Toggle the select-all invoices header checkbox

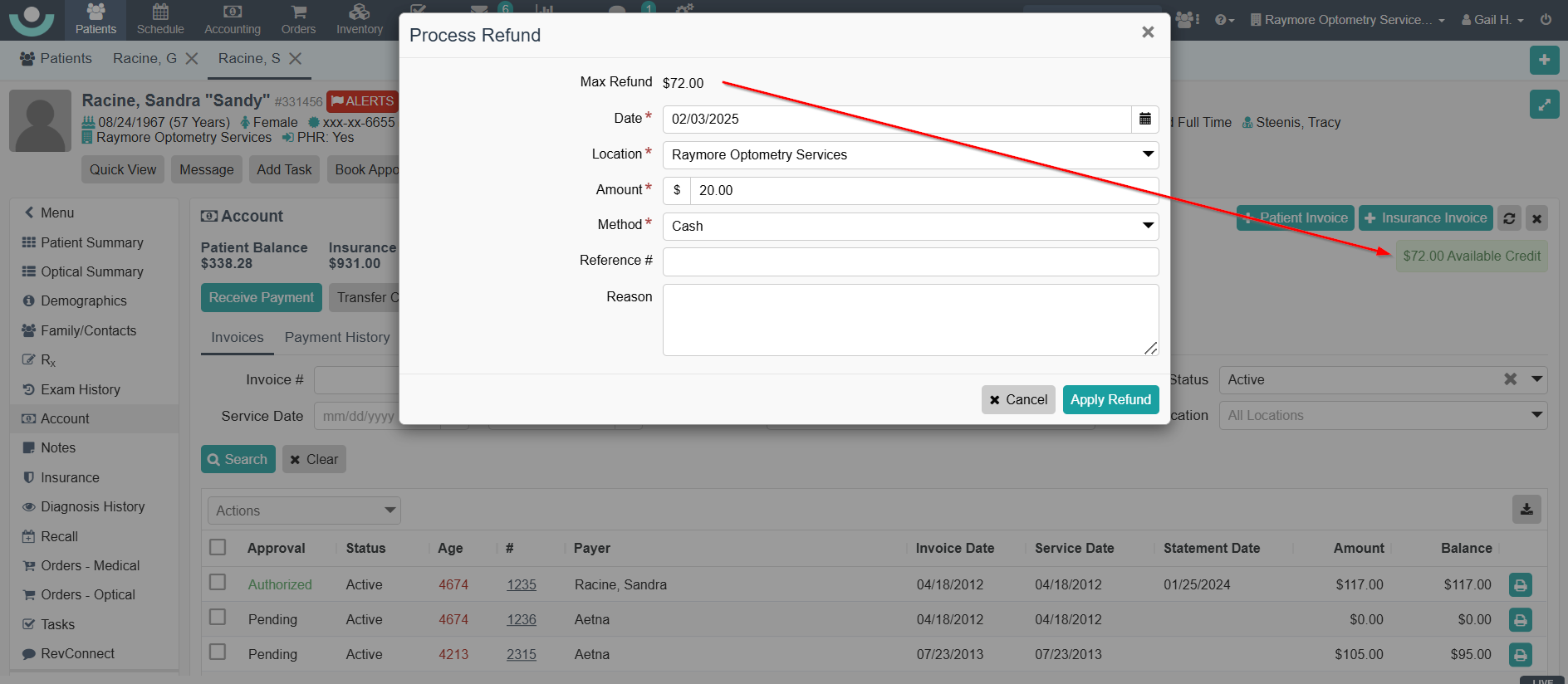pyautogui.click(x=218, y=547)
